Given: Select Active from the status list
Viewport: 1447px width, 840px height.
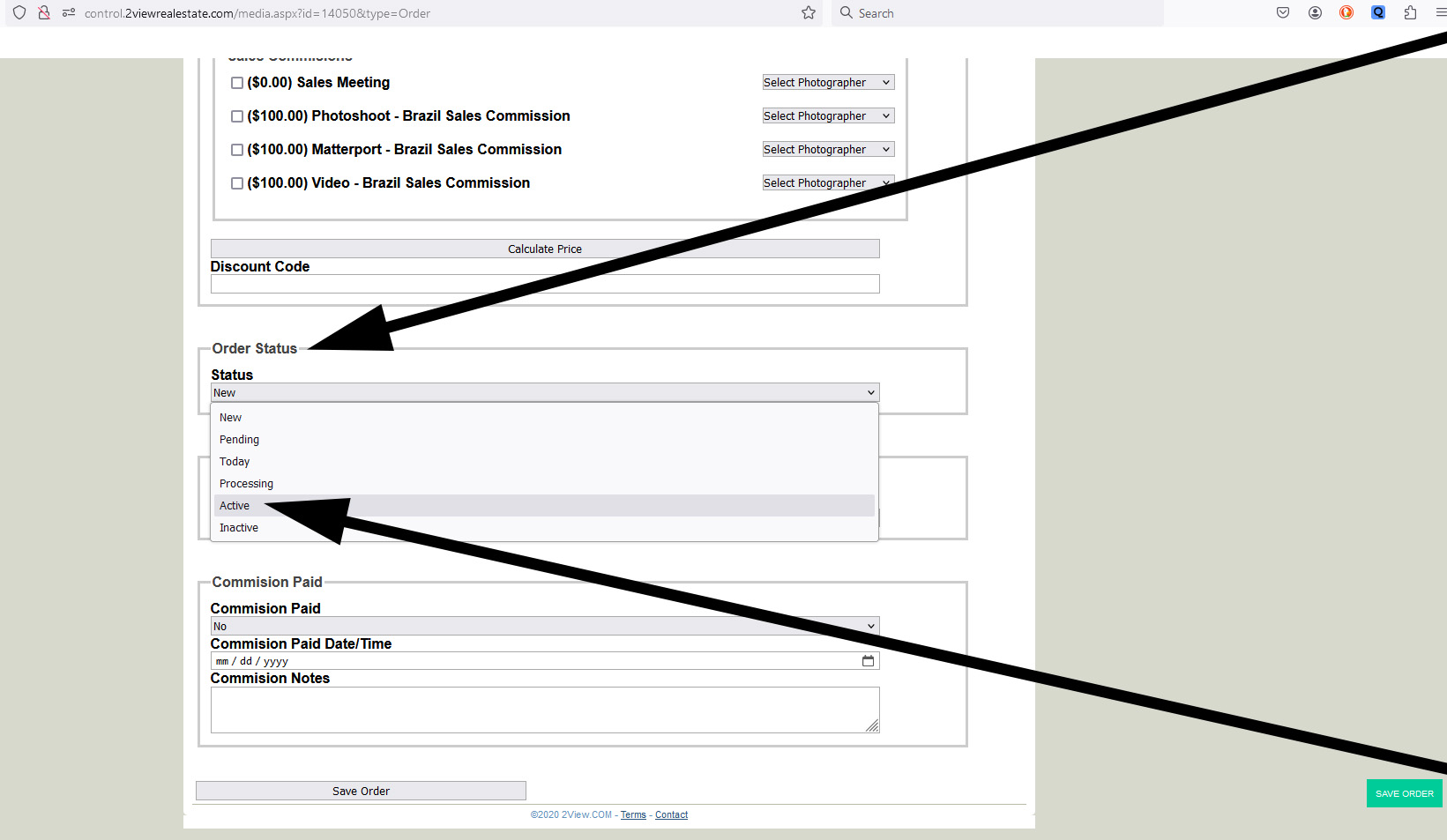Looking at the screenshot, I should point(235,506).
